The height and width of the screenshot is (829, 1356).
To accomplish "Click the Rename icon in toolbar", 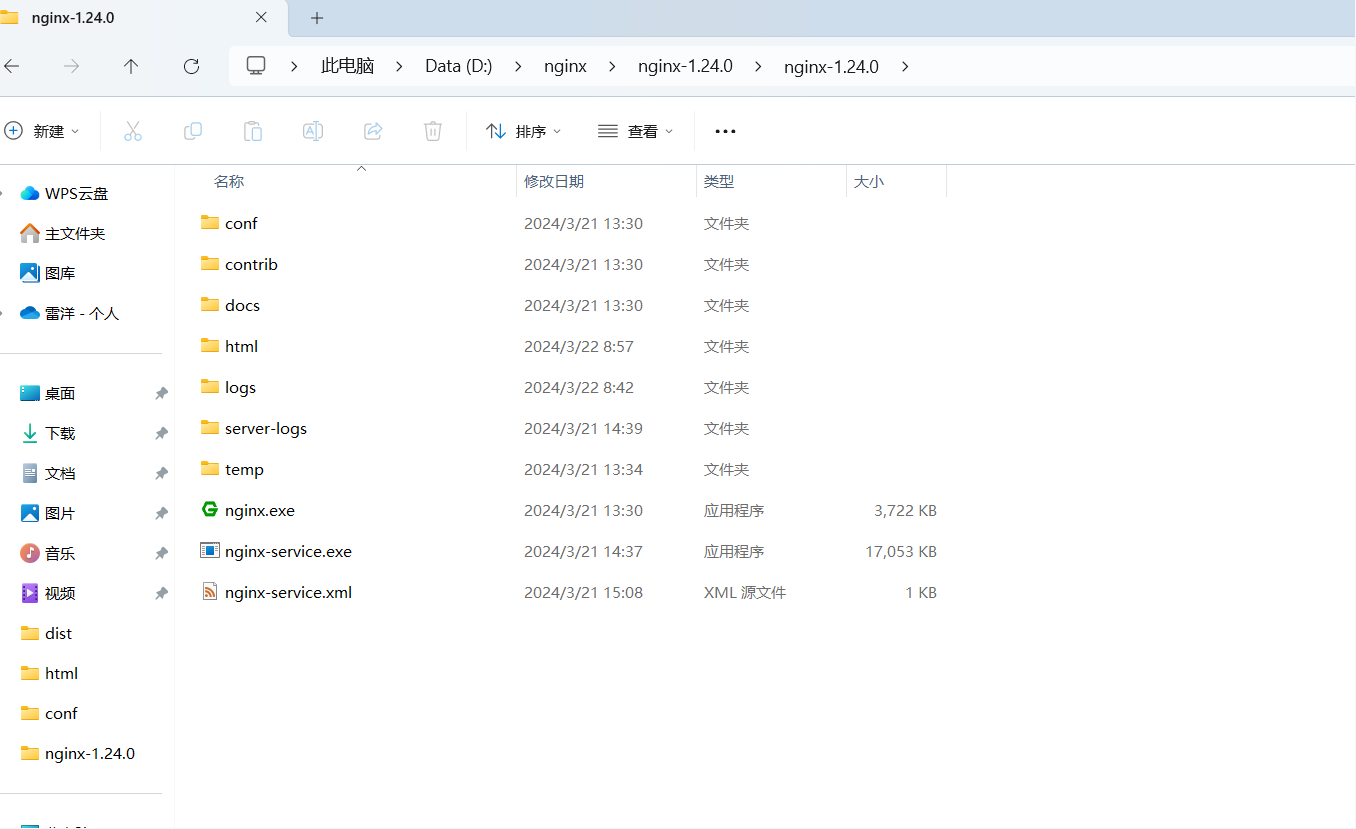I will click(313, 131).
